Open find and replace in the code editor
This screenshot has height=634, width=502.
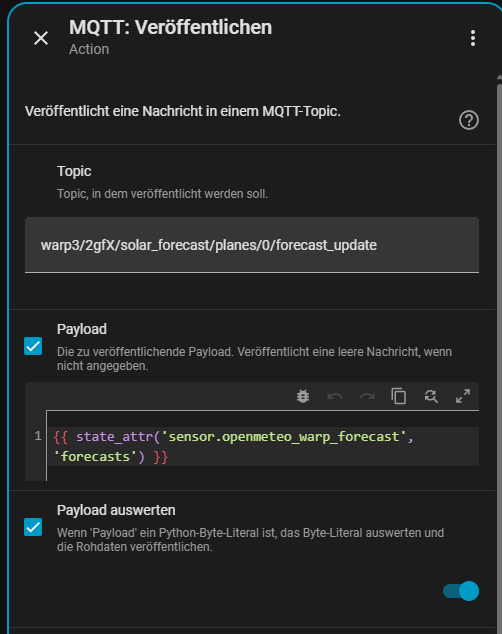pyautogui.click(x=431, y=396)
